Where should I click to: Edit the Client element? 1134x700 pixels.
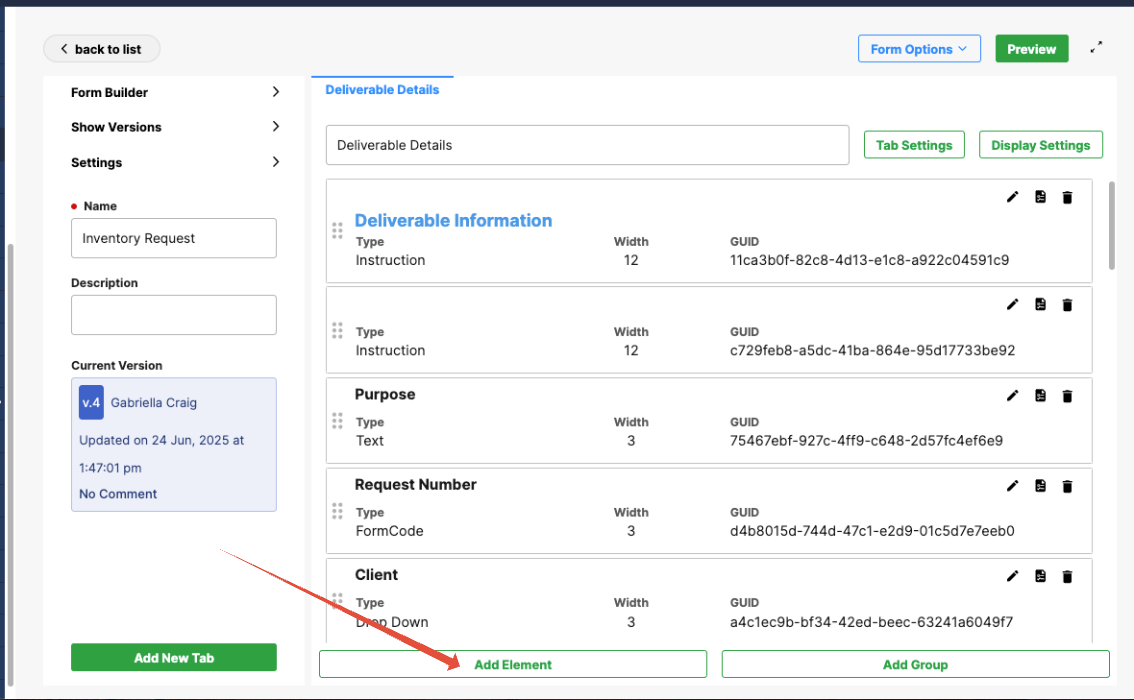click(x=1012, y=576)
